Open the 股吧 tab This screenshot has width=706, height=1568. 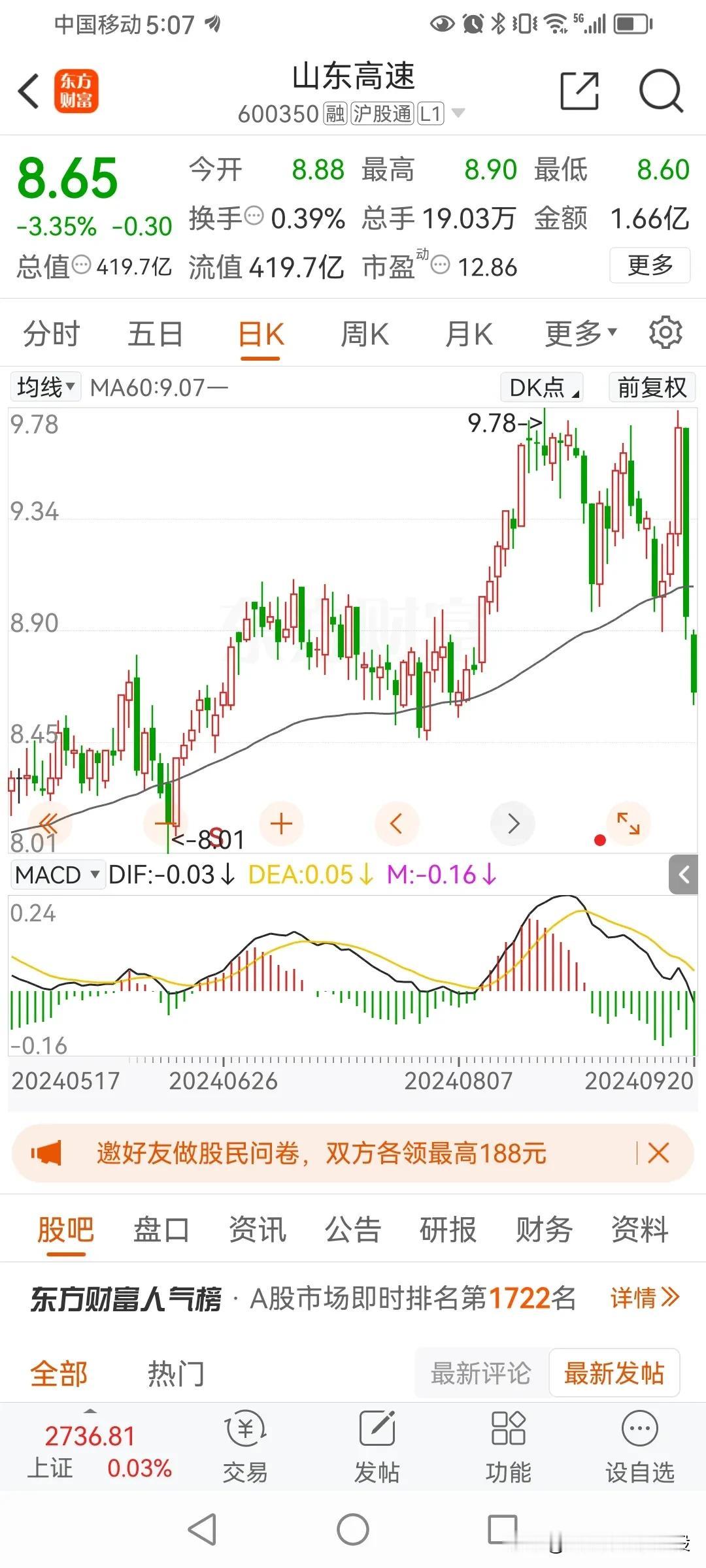click(x=65, y=1230)
